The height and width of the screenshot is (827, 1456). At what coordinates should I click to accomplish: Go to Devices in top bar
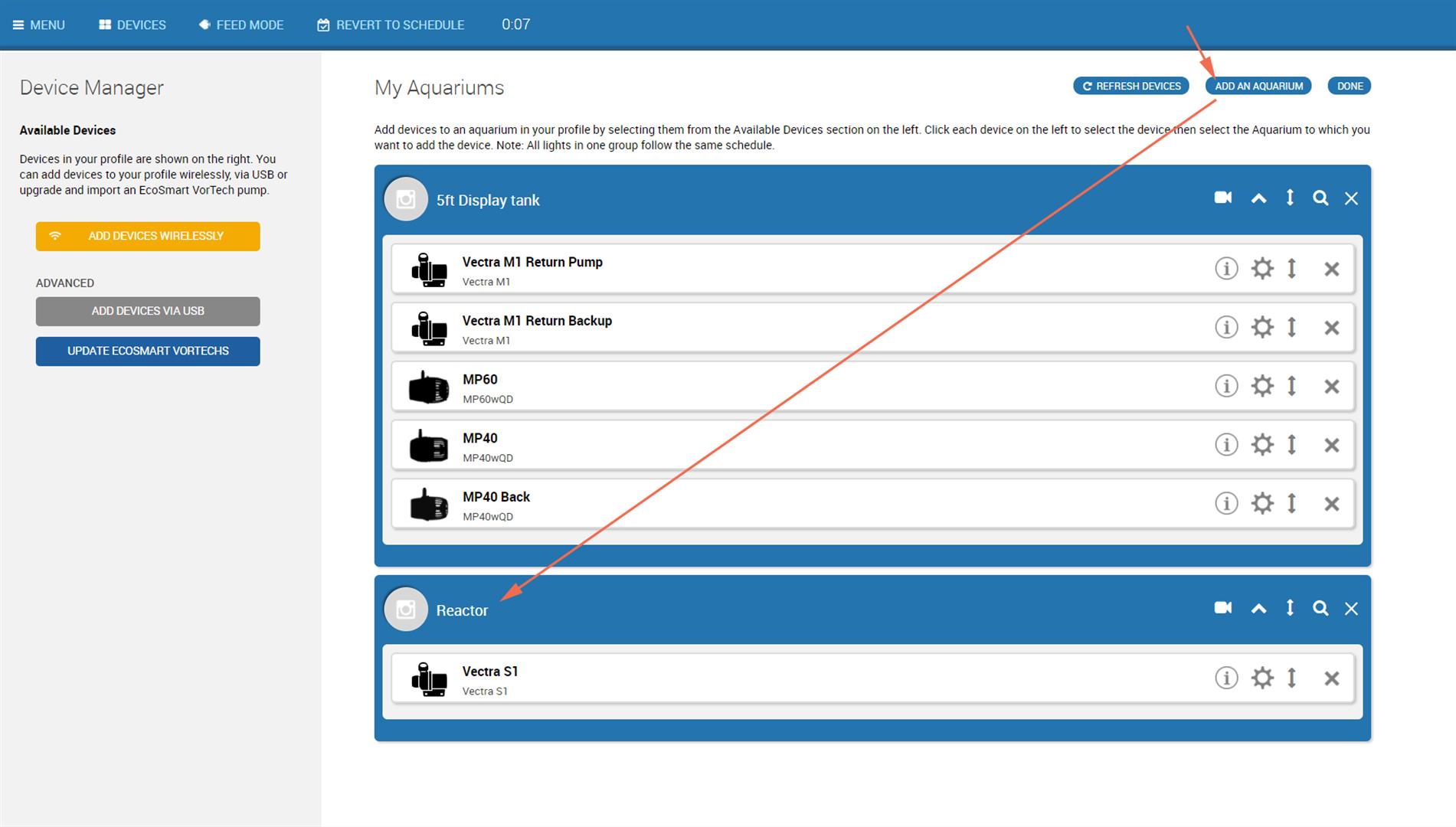[x=133, y=25]
